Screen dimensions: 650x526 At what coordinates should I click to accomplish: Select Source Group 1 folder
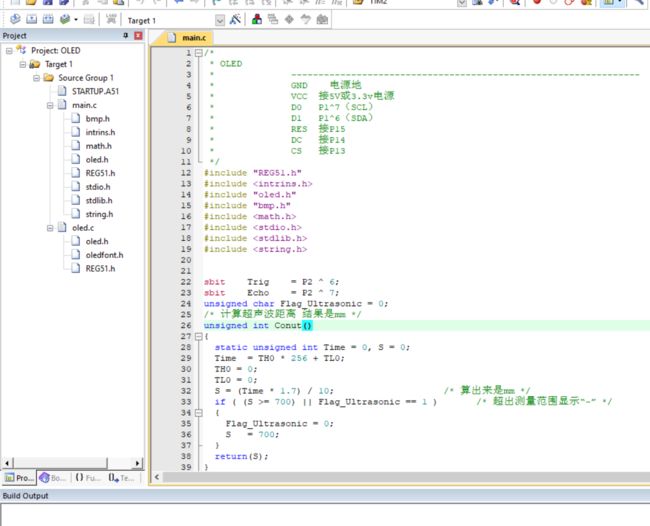click(86, 78)
